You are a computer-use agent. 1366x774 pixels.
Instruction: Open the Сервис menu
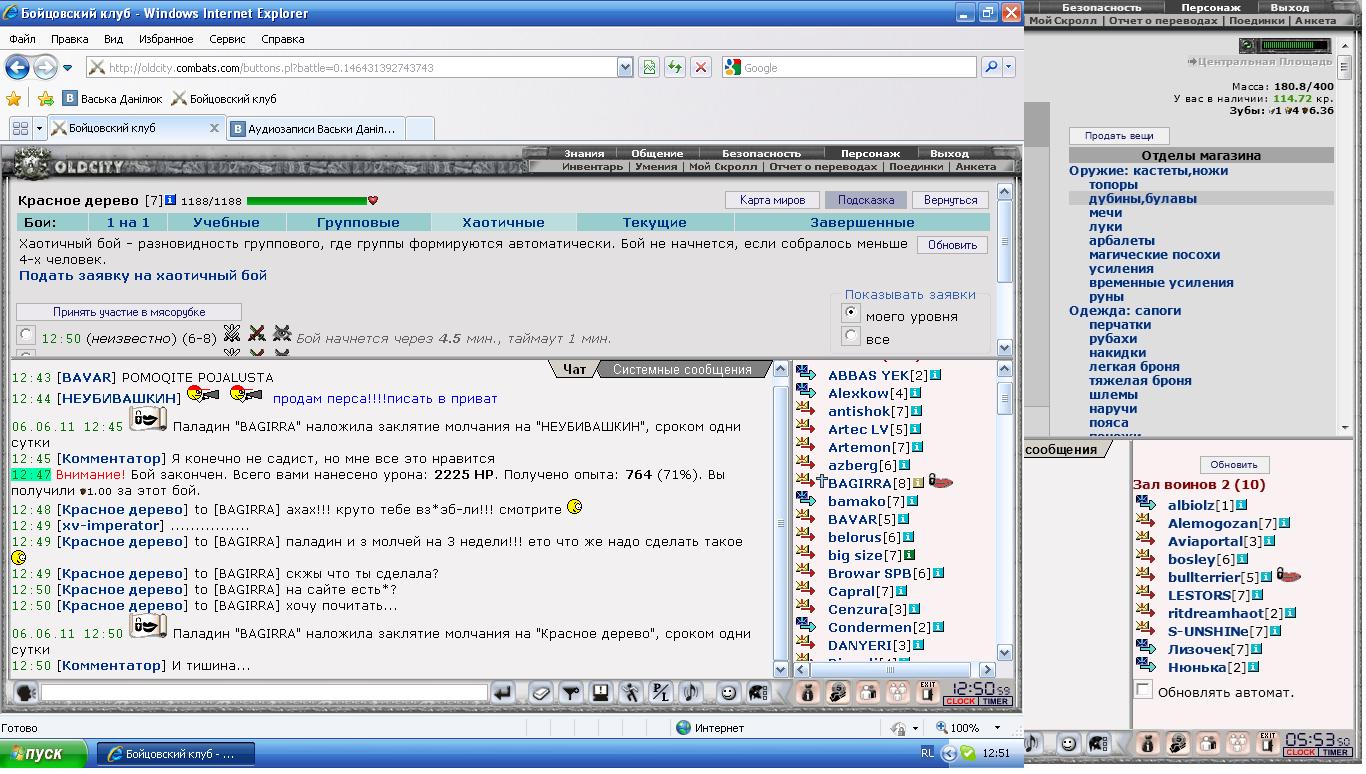[227, 39]
